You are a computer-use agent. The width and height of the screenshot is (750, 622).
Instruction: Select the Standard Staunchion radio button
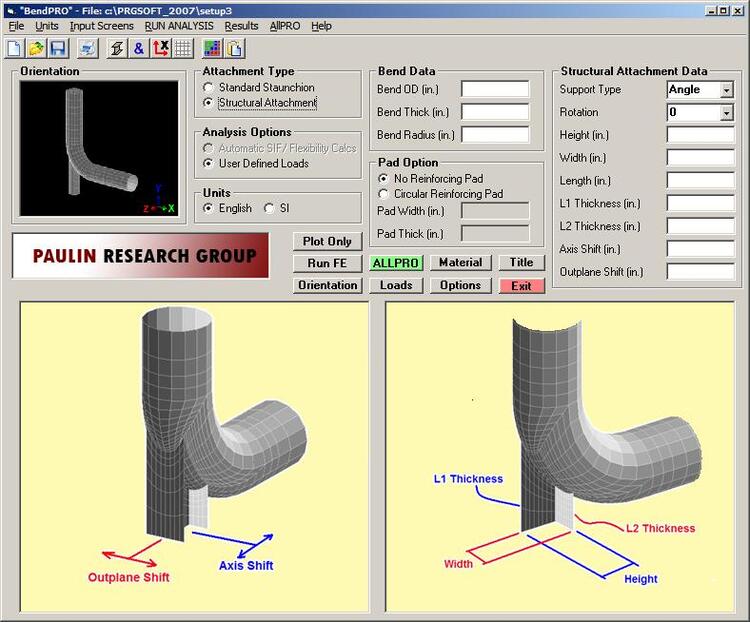tap(208, 88)
